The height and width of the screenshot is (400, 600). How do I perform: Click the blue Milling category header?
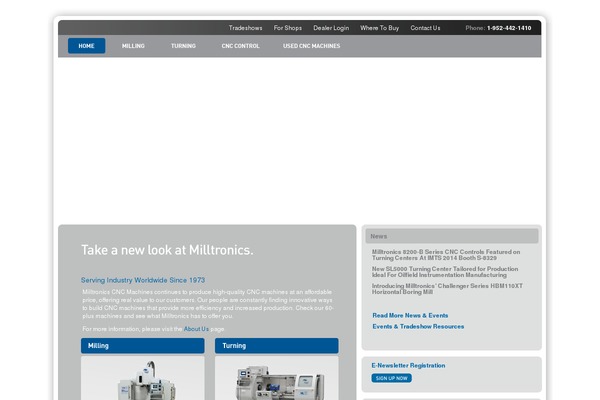pyautogui.click(x=143, y=346)
